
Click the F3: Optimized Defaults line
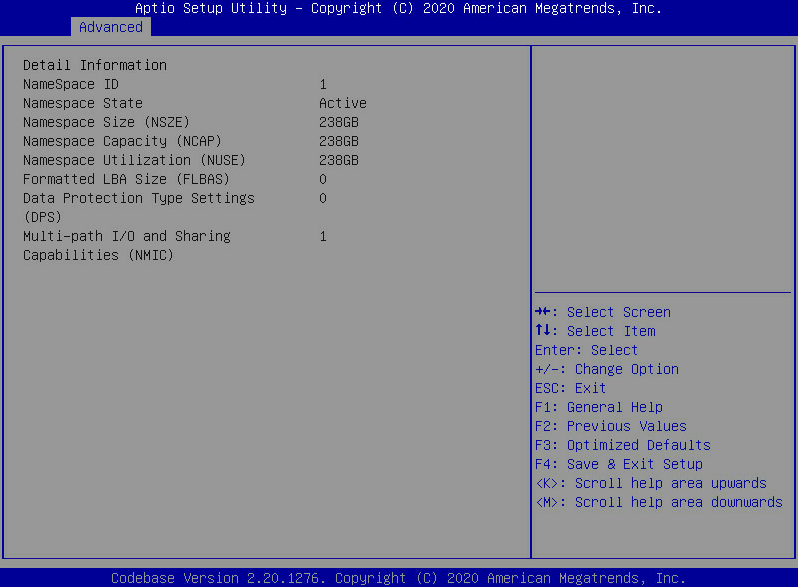point(623,445)
